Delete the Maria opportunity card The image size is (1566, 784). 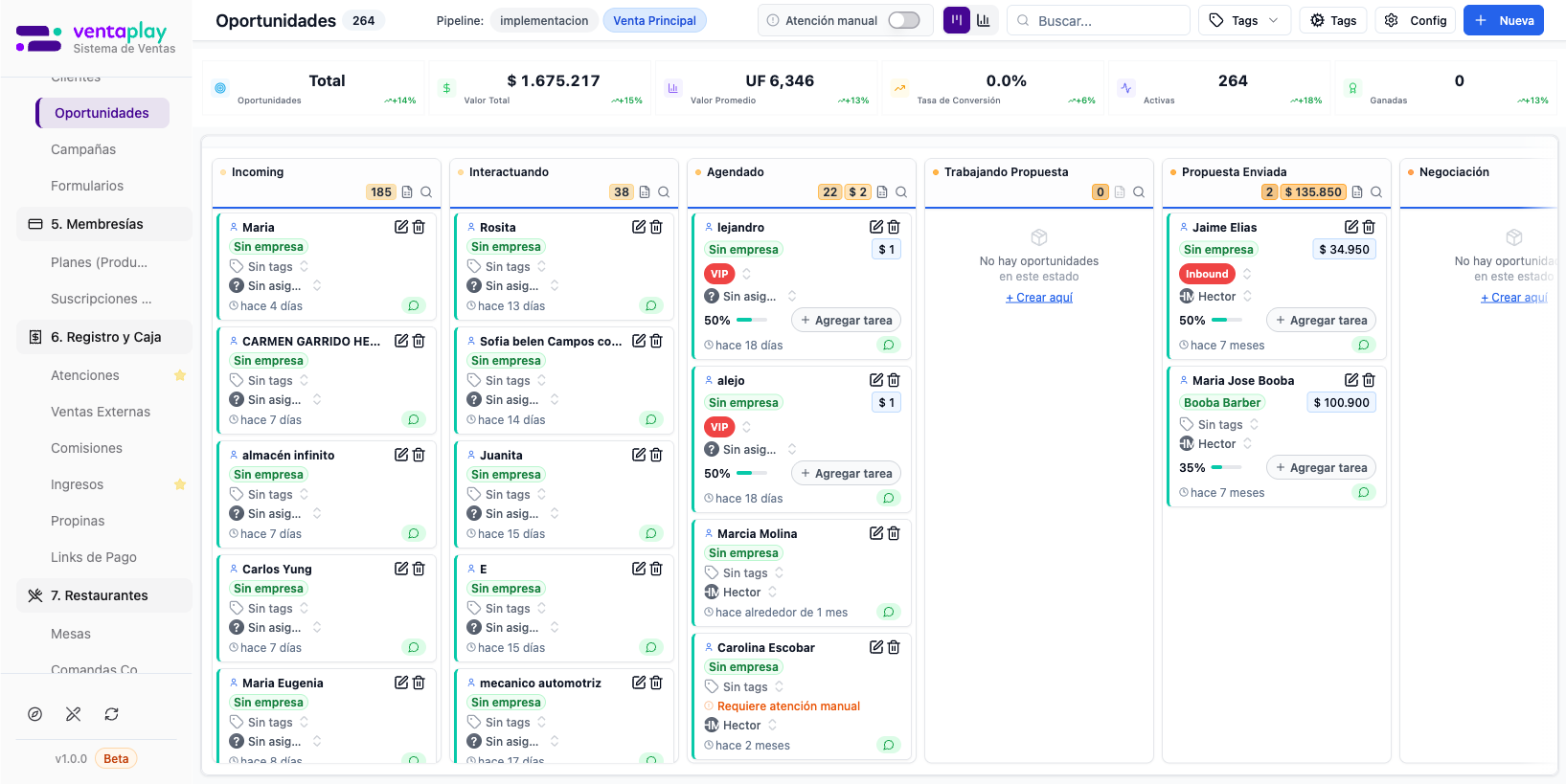click(x=419, y=227)
